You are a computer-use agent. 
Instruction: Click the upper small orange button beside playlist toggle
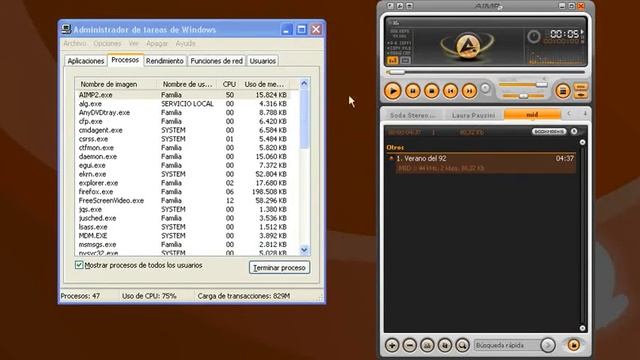click(x=581, y=87)
